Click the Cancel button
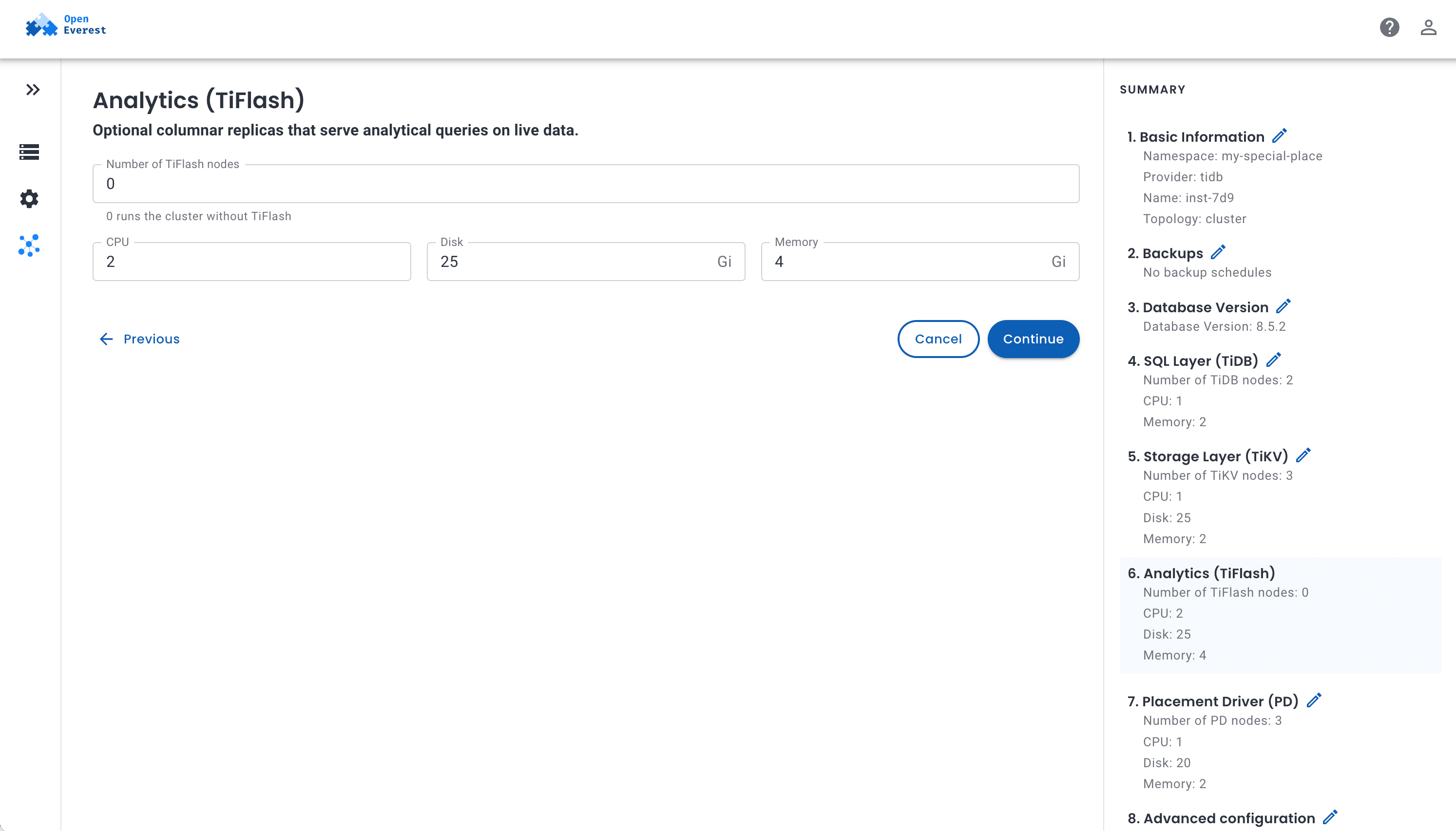The image size is (1456, 831). click(x=939, y=339)
